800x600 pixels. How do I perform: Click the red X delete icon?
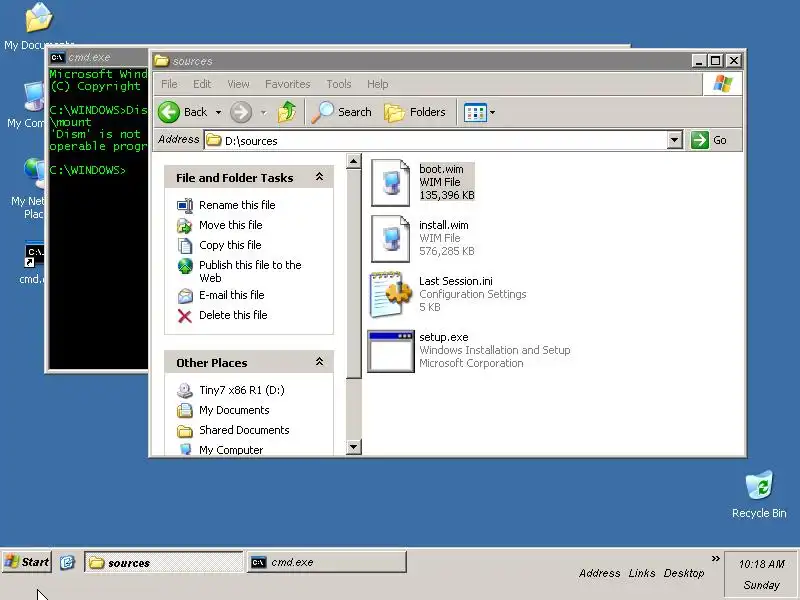click(185, 316)
